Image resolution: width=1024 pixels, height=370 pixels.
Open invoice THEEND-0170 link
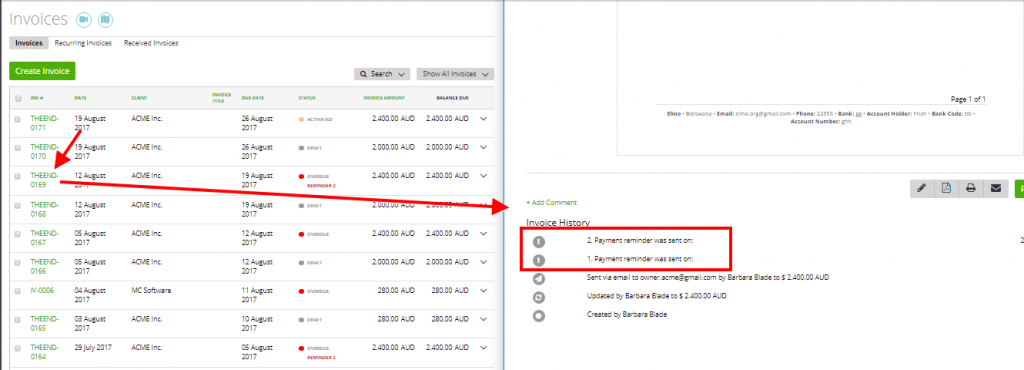(x=44, y=152)
